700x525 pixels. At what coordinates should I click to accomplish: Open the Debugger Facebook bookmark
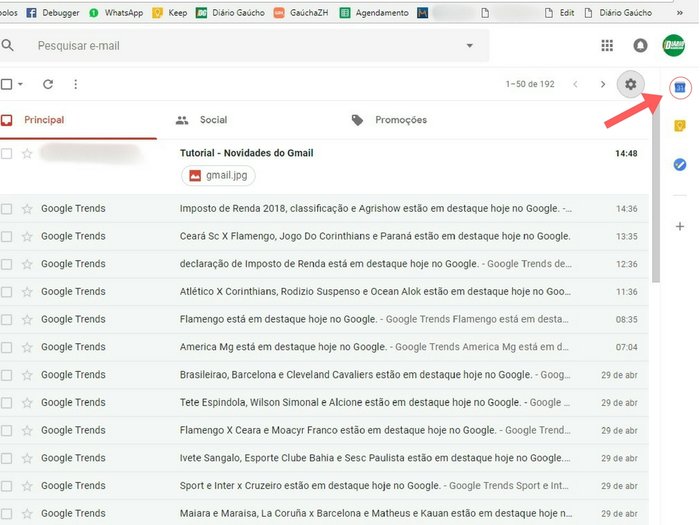tap(53, 13)
